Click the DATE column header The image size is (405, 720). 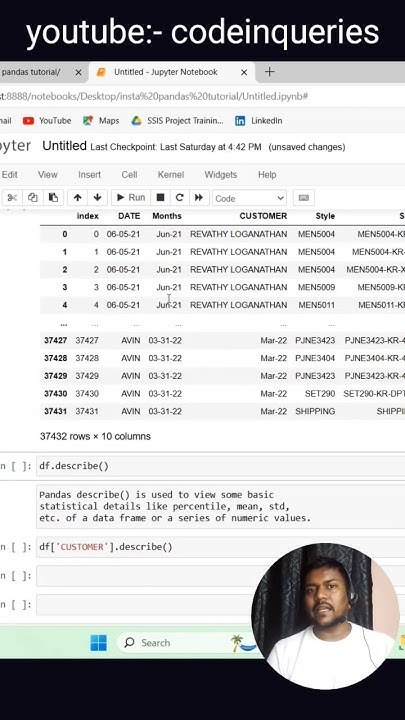coord(129,216)
